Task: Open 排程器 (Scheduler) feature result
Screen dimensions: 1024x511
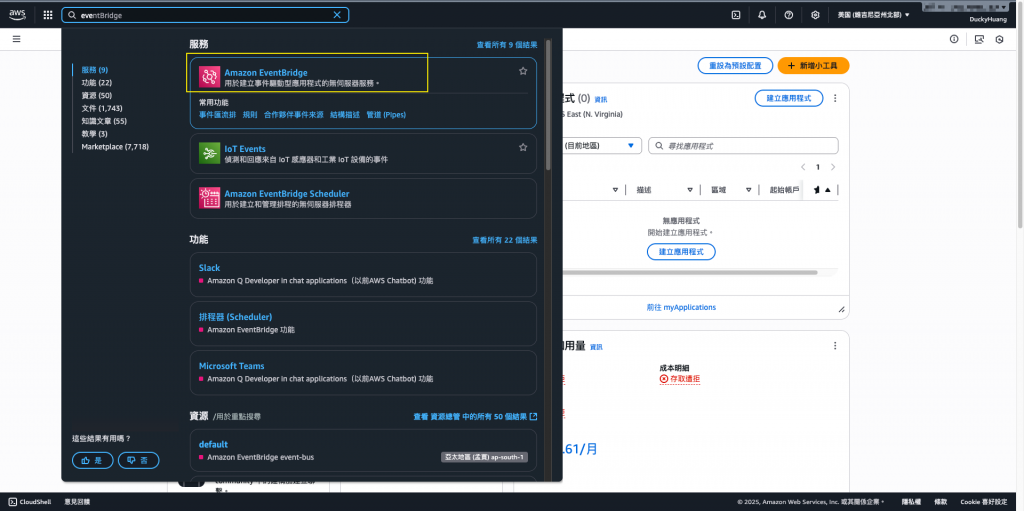Action: 235,317
